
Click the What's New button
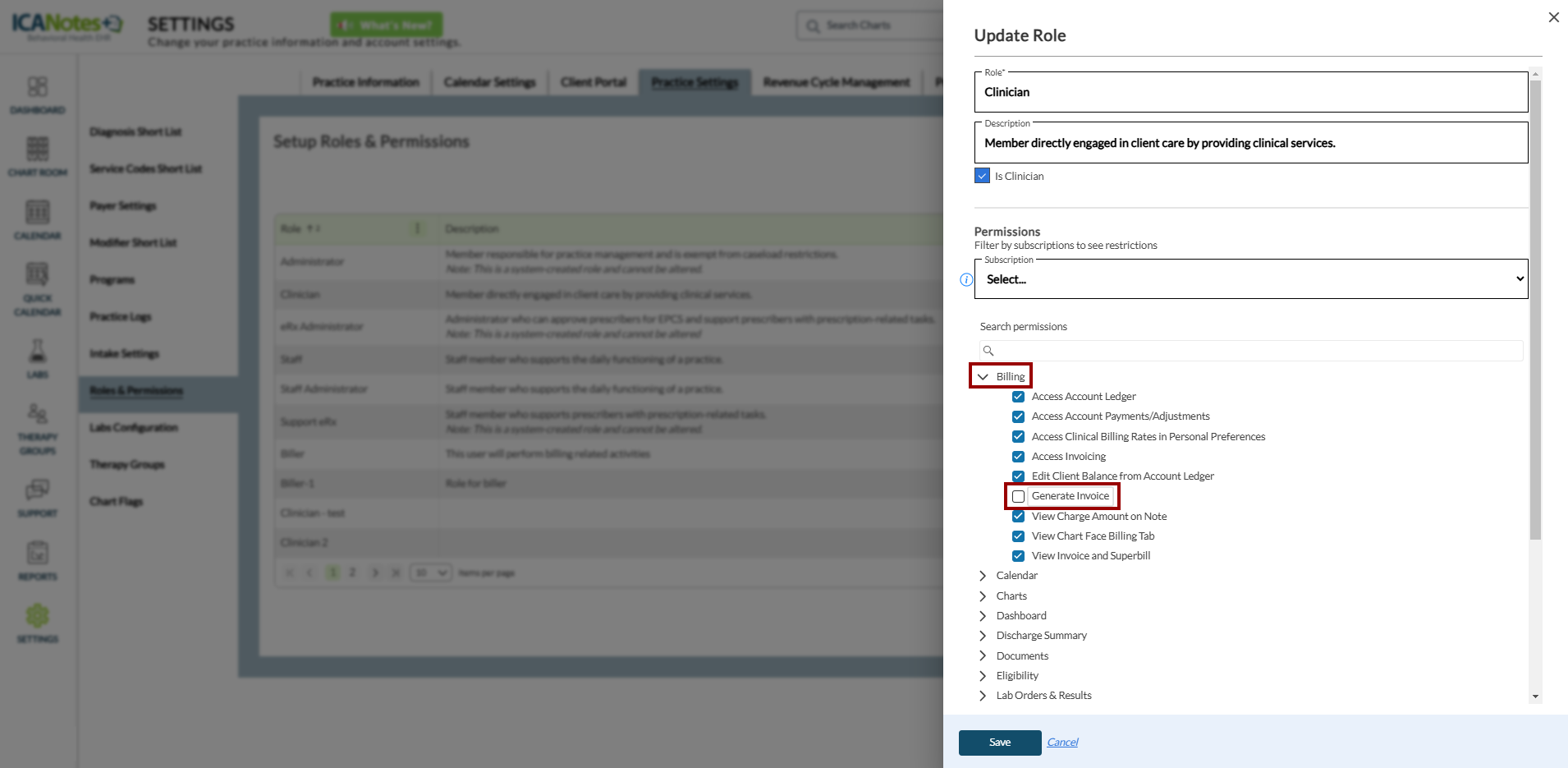pyautogui.click(x=387, y=25)
